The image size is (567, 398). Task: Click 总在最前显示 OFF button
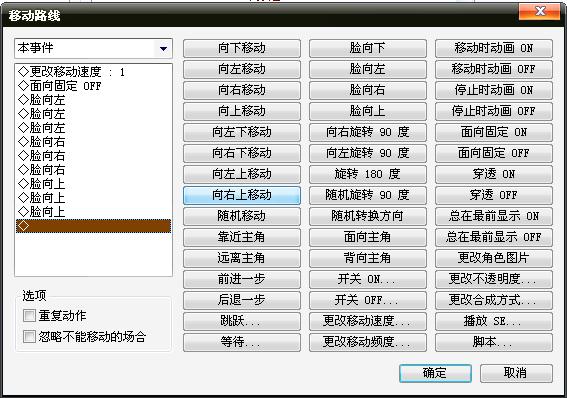click(494, 237)
